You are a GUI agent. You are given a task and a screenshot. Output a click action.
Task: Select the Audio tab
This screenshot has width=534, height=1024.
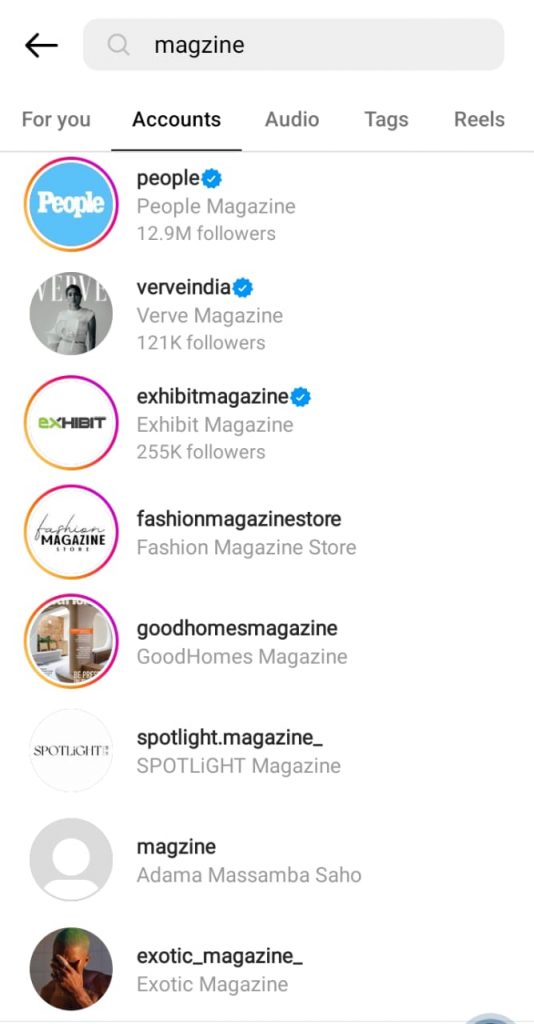click(x=292, y=120)
